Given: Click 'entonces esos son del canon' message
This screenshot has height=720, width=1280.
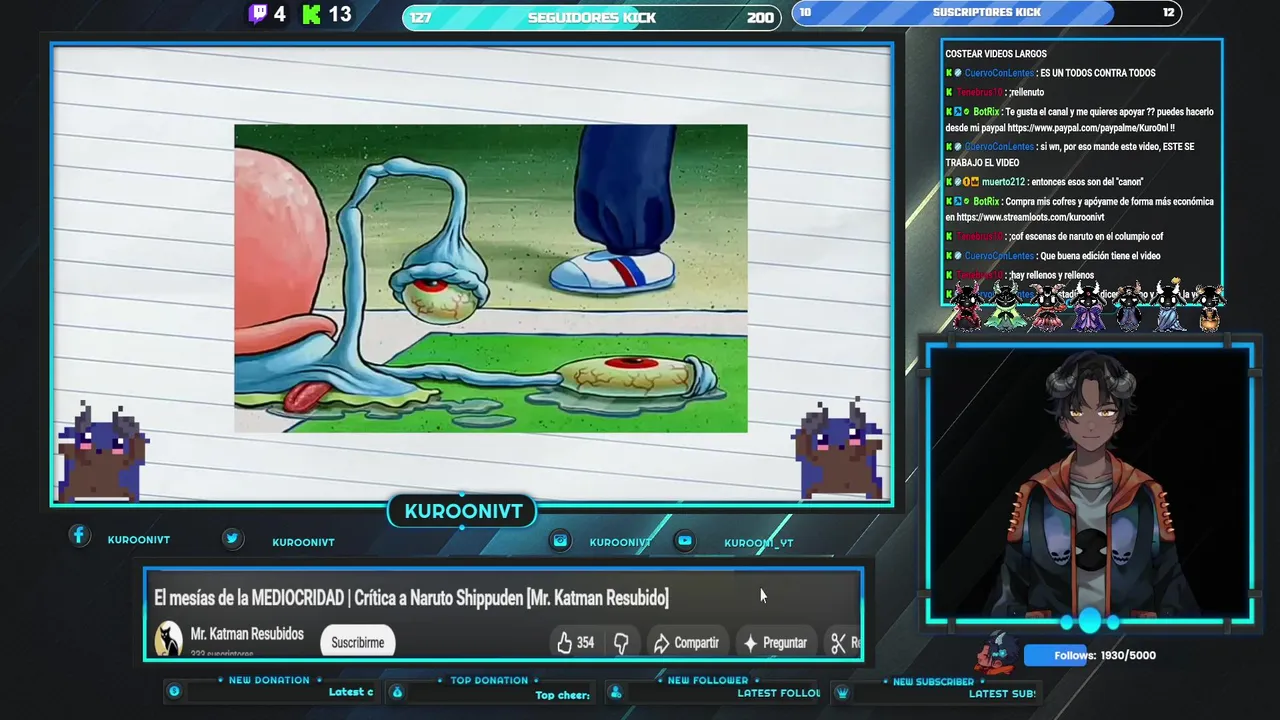Looking at the screenshot, I should coord(1087,182).
